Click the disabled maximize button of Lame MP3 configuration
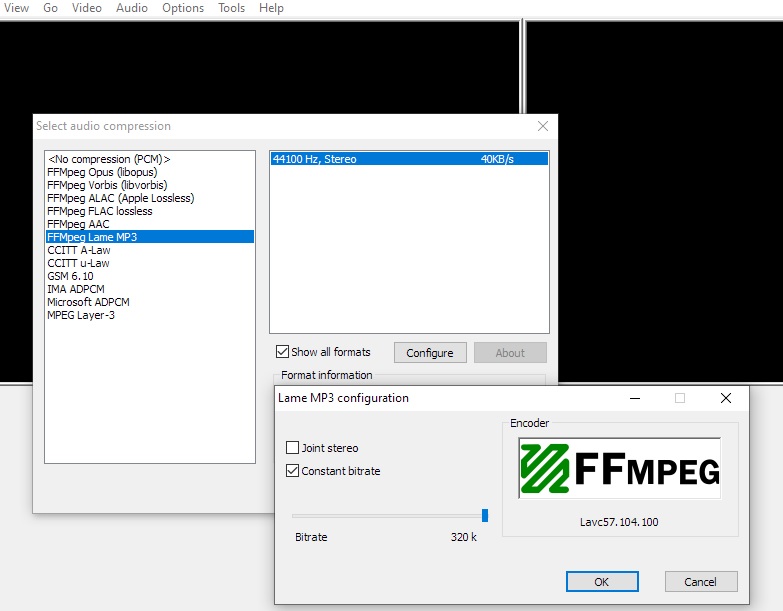 680,398
